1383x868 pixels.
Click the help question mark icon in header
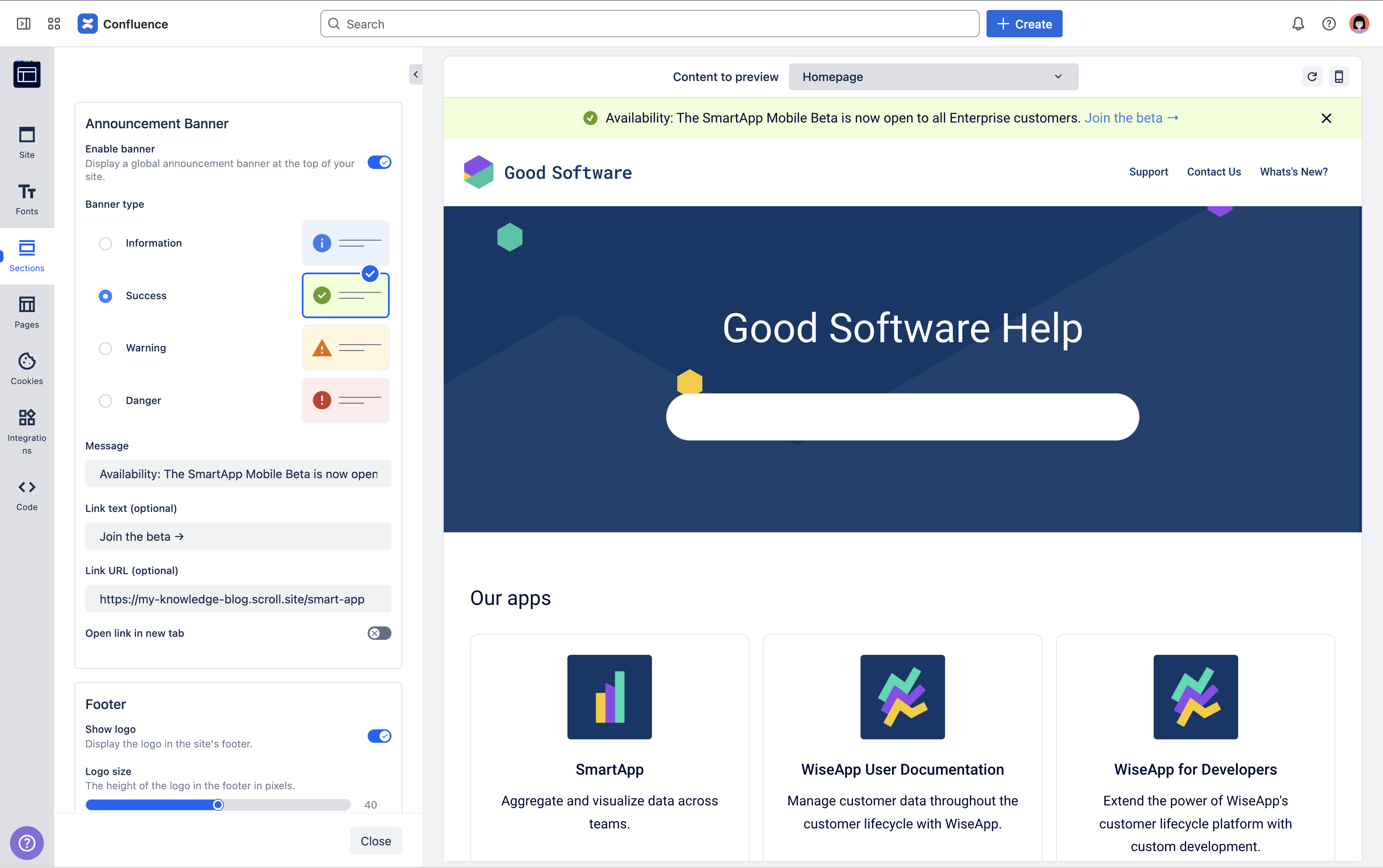click(x=1328, y=23)
